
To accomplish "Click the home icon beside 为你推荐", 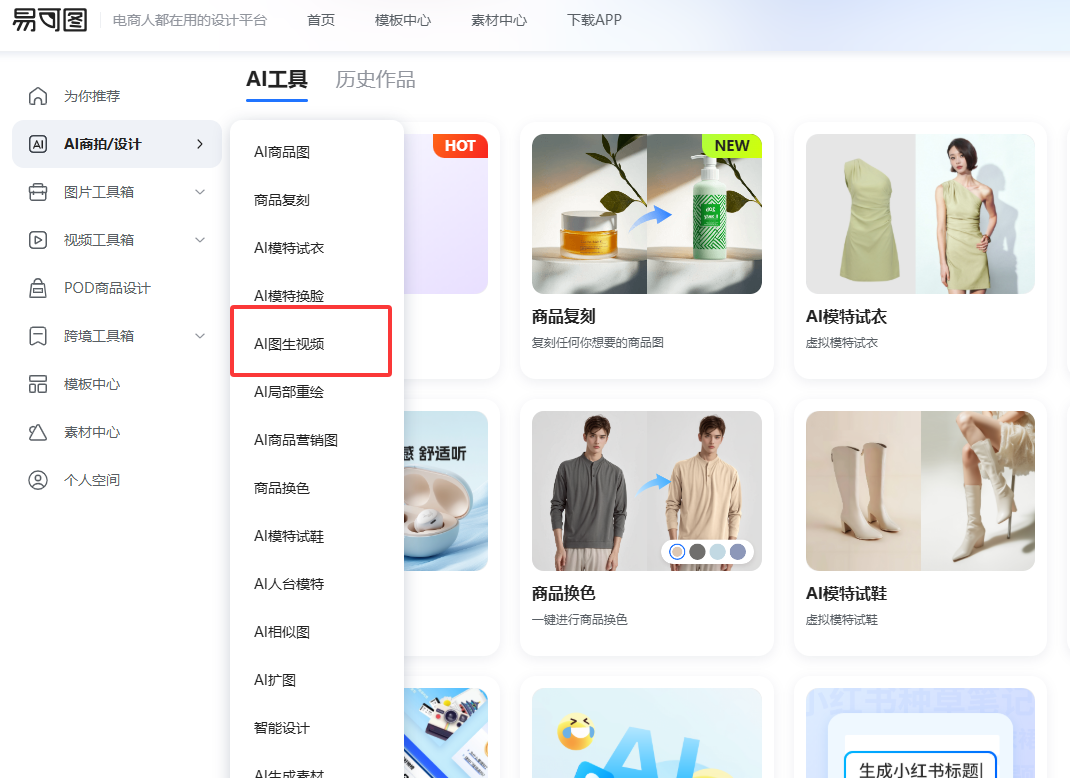I will (38, 96).
